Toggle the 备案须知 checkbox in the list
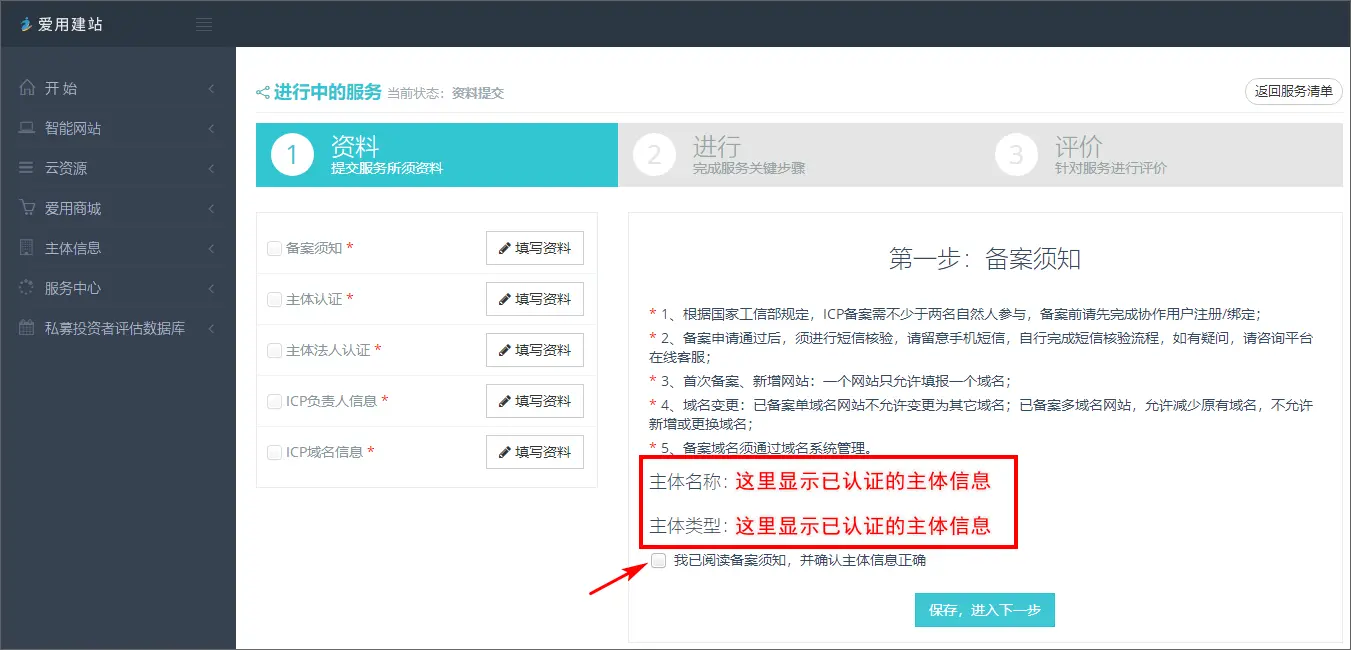The height and width of the screenshot is (650, 1351). [274, 248]
